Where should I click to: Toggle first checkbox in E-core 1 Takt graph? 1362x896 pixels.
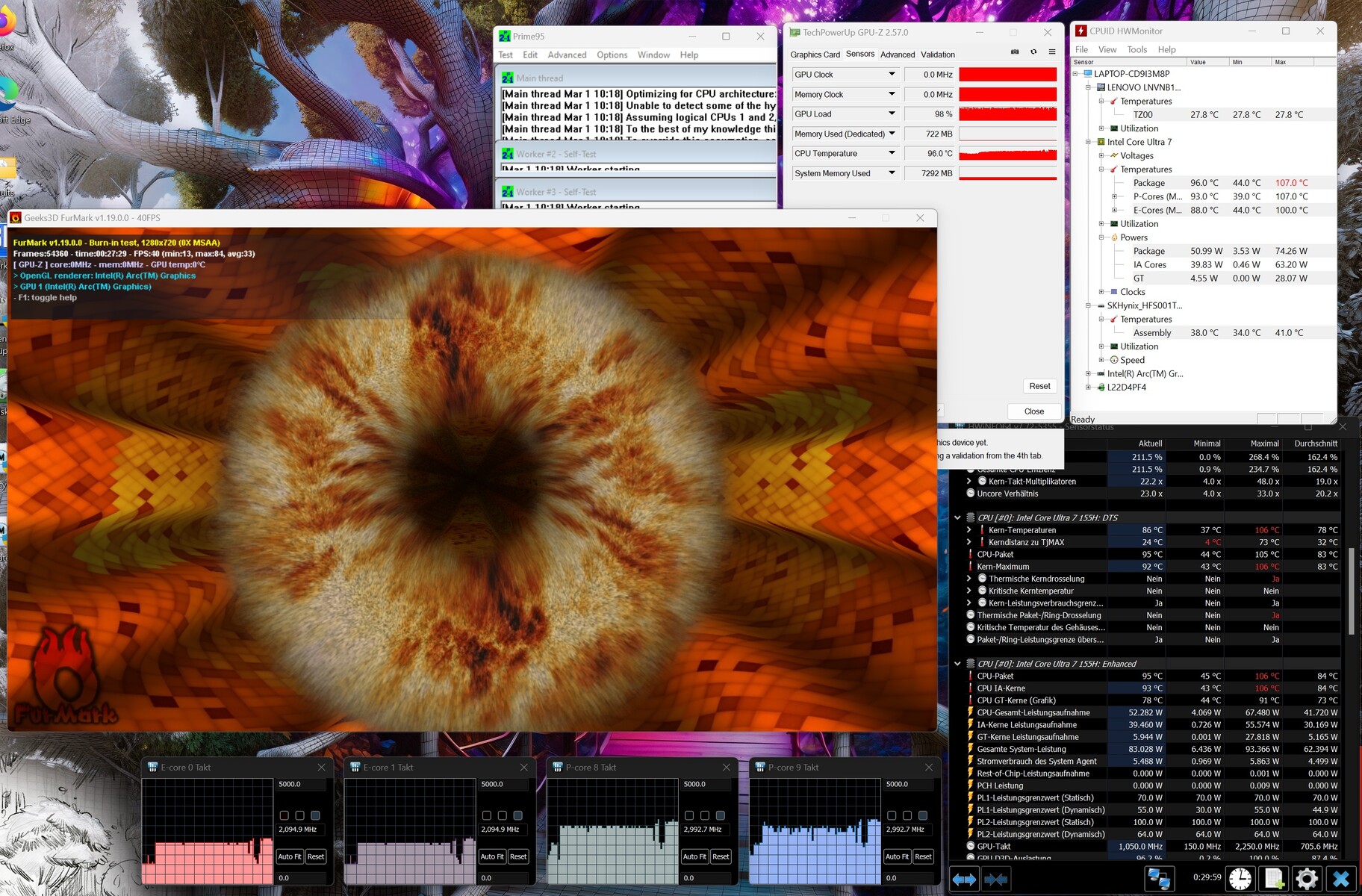click(487, 815)
